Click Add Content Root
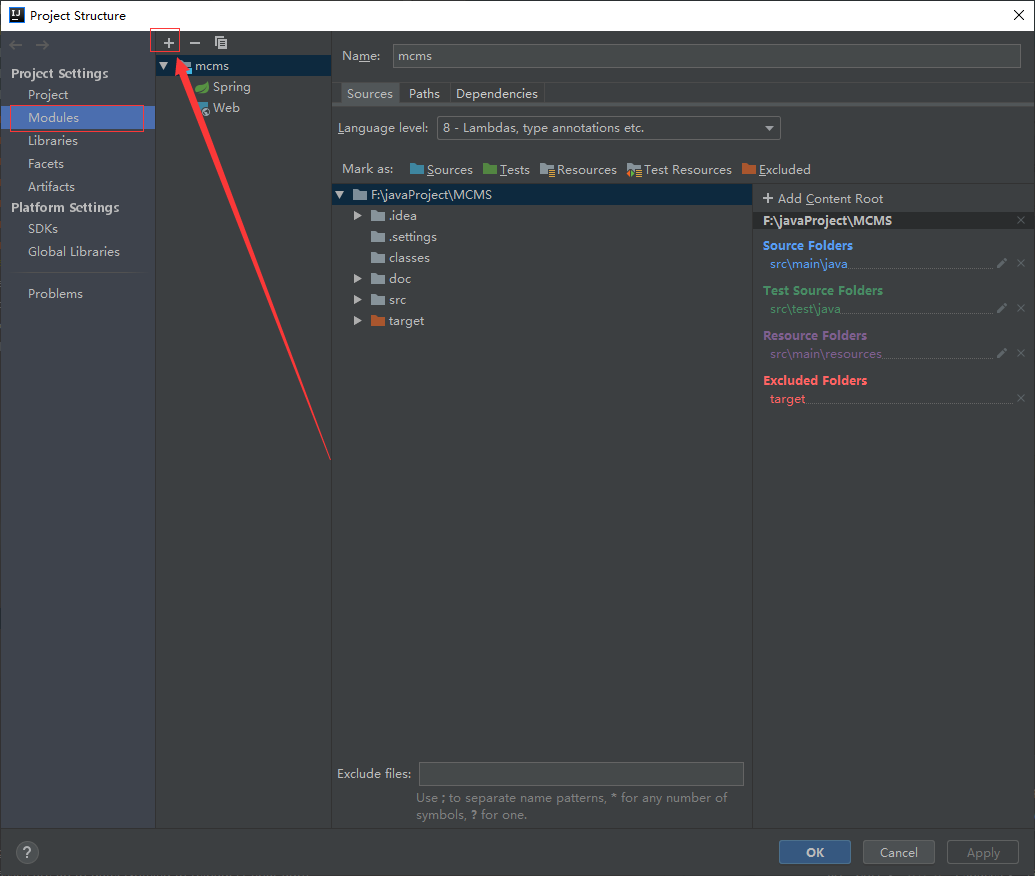 click(x=823, y=199)
